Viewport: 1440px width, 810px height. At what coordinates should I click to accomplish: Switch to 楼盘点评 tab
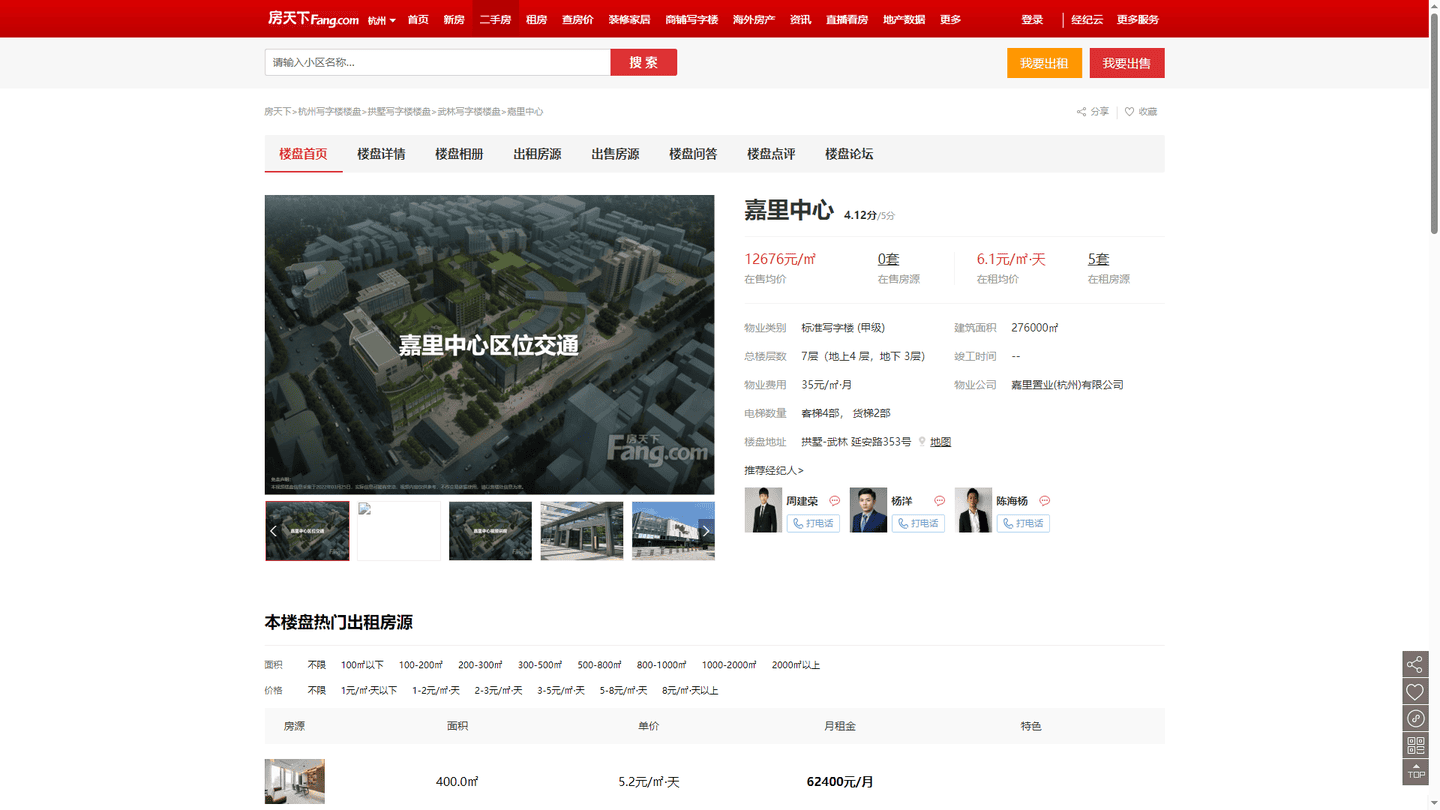pyautogui.click(x=771, y=154)
